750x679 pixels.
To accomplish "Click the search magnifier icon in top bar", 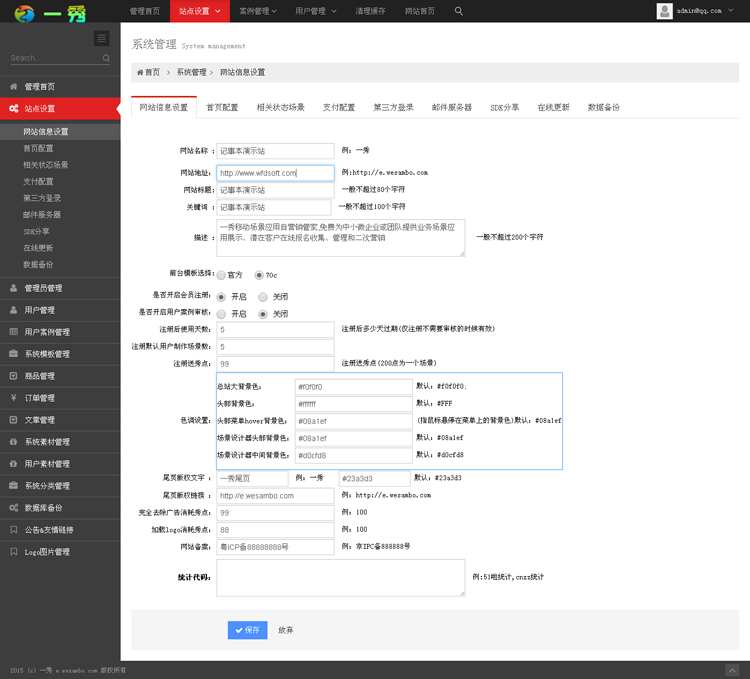I will point(458,11).
